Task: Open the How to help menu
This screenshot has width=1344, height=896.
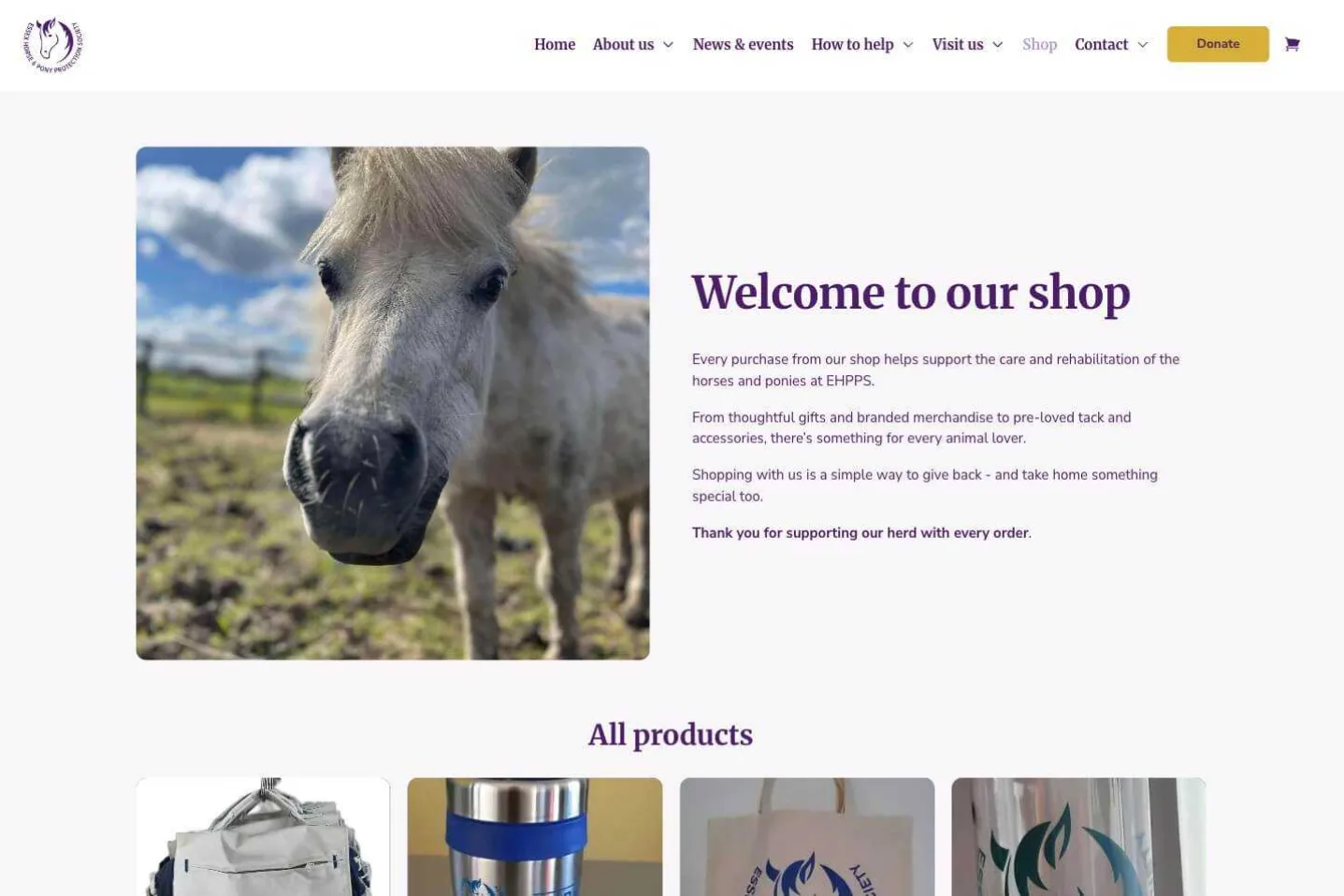Action: click(852, 44)
